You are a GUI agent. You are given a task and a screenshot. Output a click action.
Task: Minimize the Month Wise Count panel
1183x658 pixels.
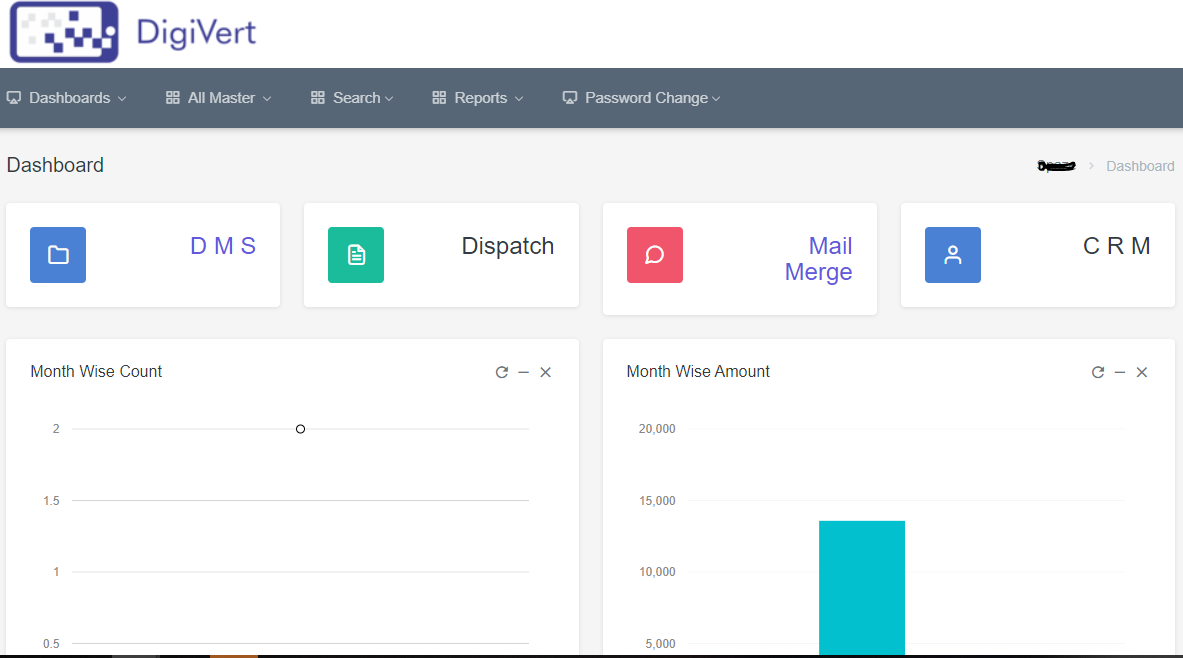(x=524, y=372)
